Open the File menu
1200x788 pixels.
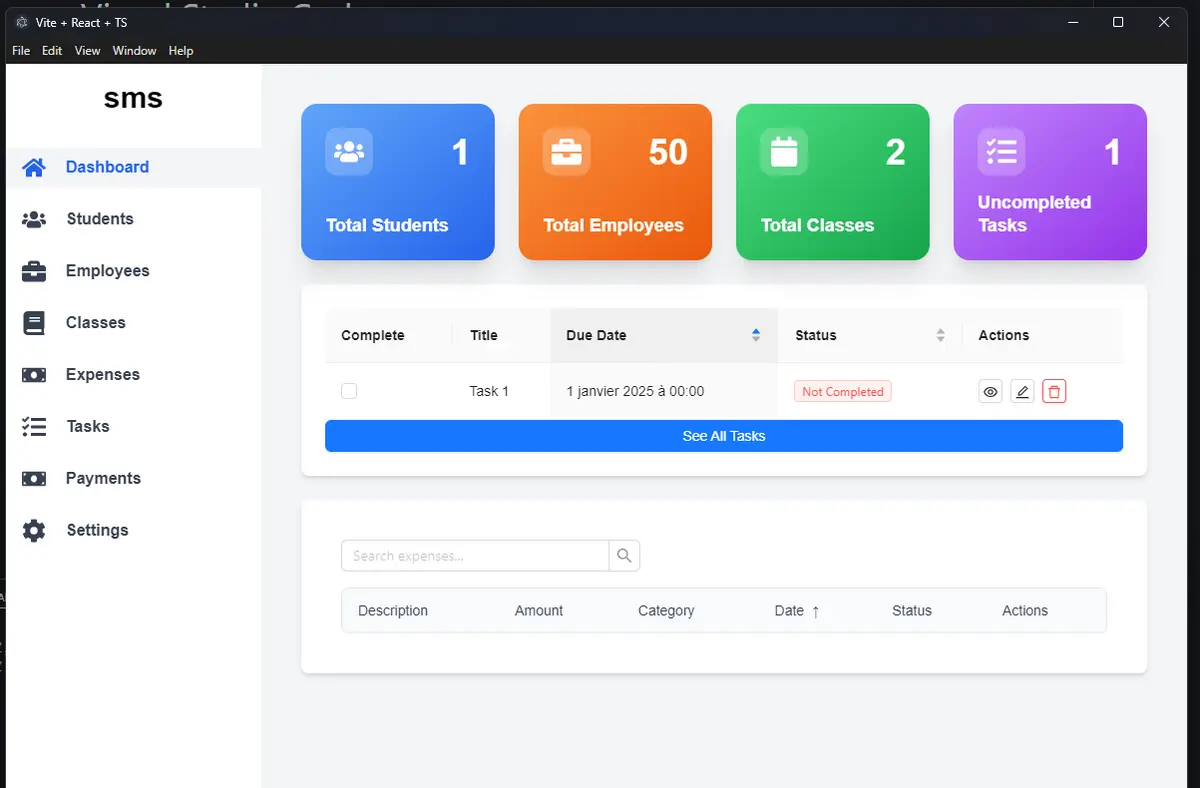20,50
